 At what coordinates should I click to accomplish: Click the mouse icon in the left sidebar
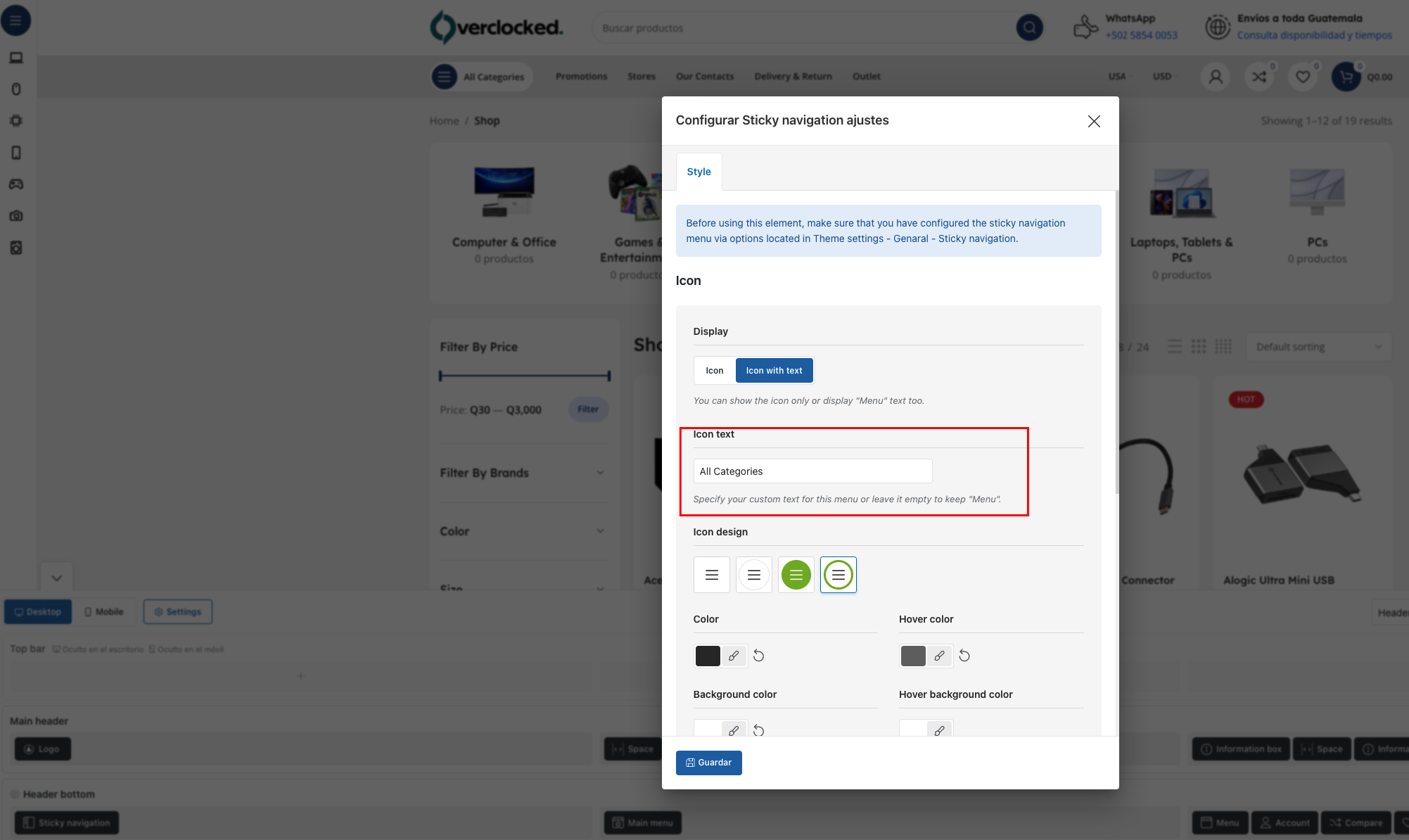(x=16, y=89)
